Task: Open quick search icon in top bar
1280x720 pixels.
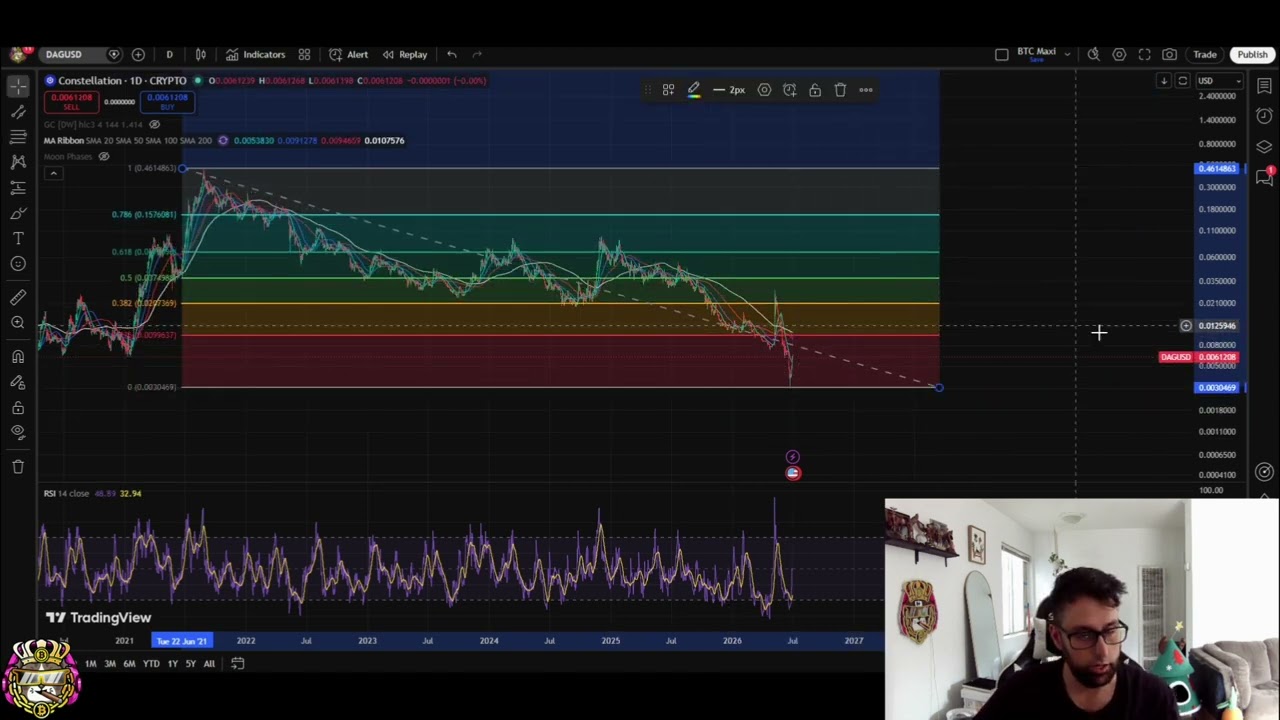Action: click(x=1094, y=54)
